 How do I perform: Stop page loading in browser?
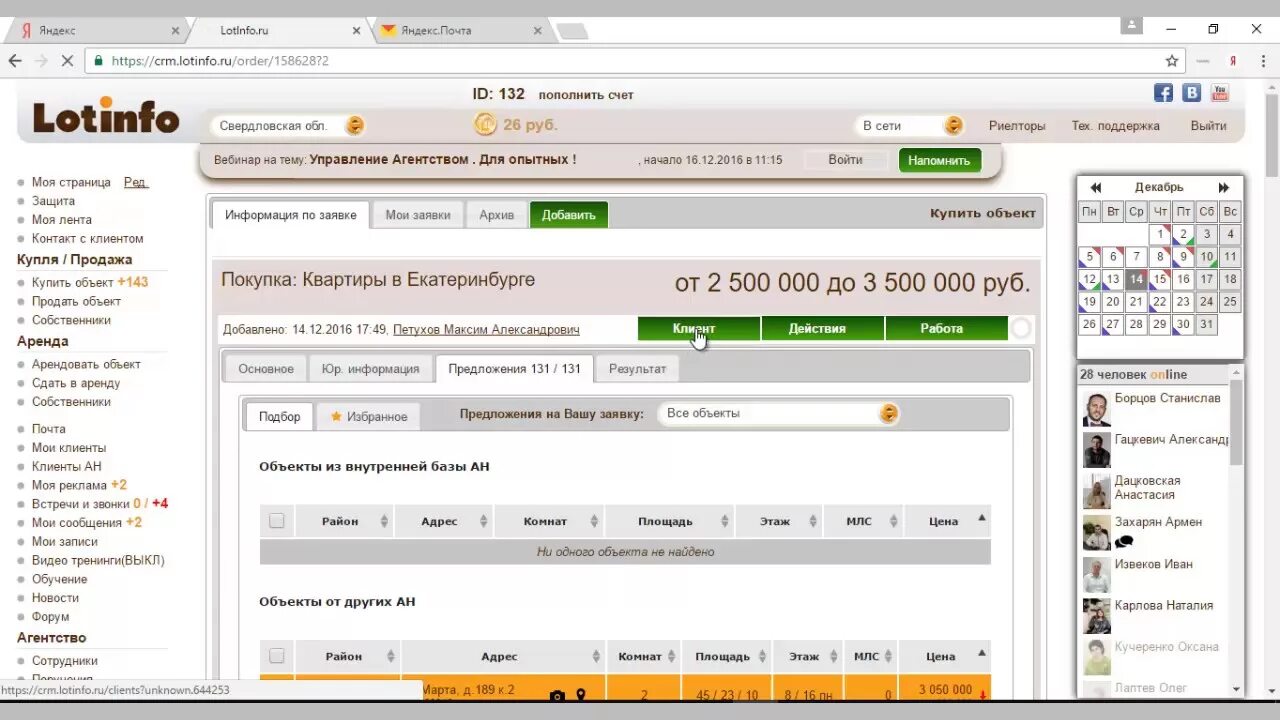coord(68,60)
